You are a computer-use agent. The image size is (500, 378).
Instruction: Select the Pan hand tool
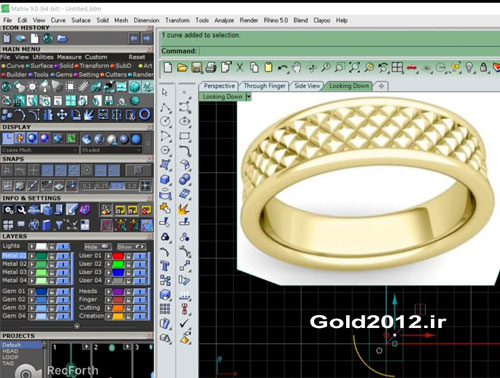click(296, 68)
